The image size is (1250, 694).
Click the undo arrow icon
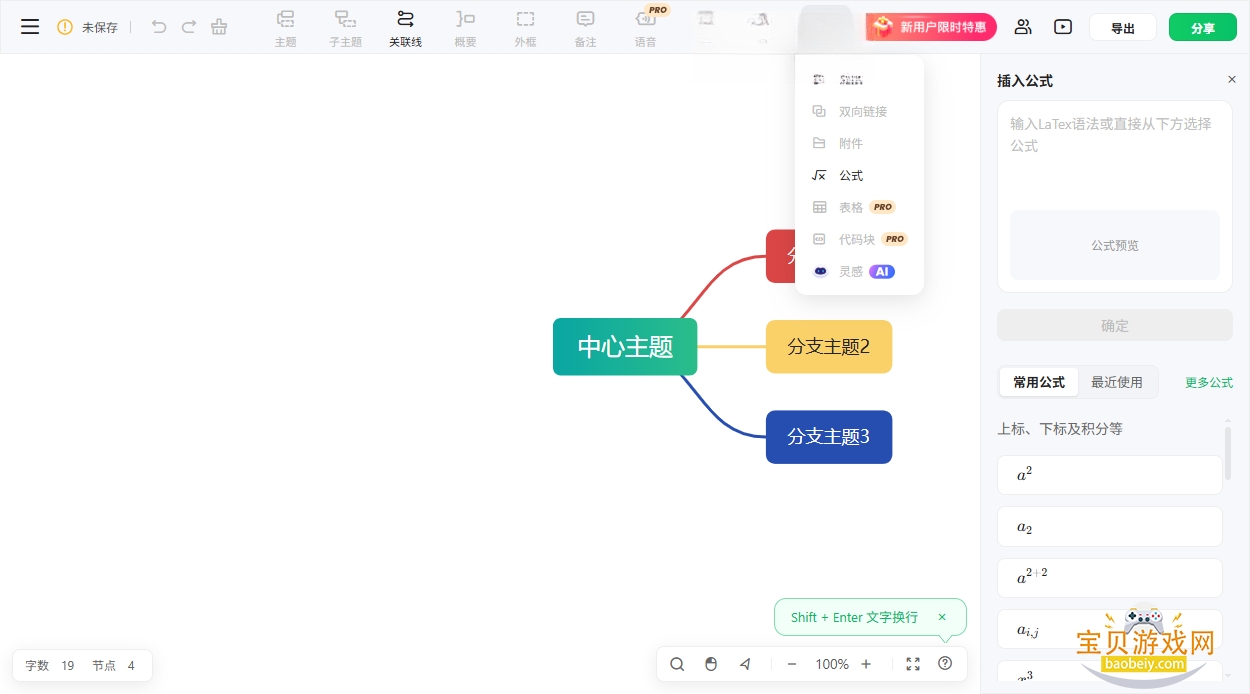[159, 27]
